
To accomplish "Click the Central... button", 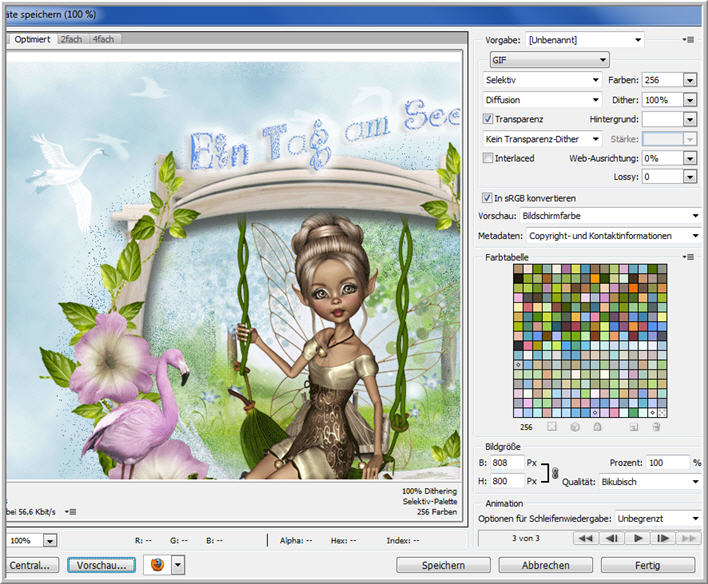I will point(32,565).
